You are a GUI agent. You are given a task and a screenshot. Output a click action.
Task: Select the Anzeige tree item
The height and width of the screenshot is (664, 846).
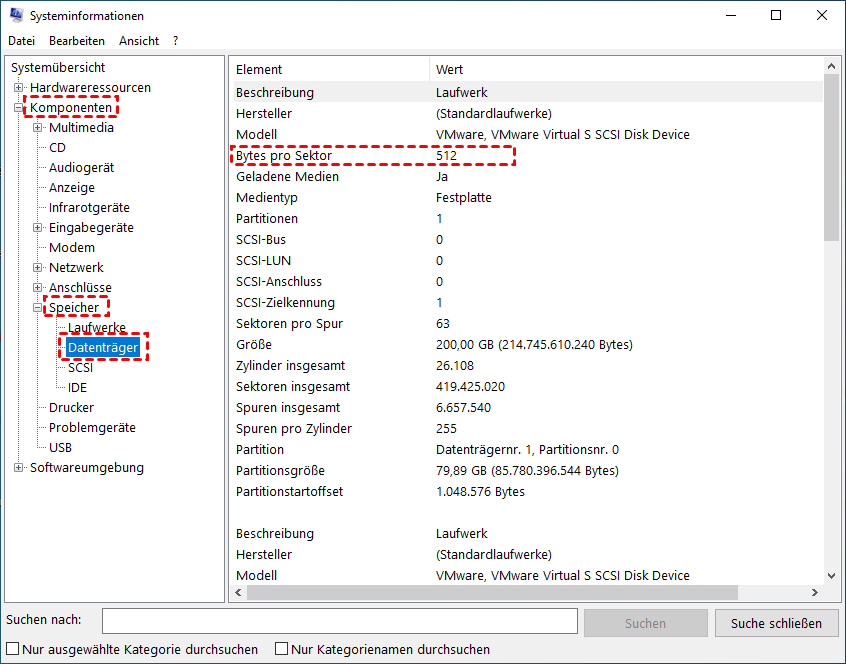[x=72, y=187]
